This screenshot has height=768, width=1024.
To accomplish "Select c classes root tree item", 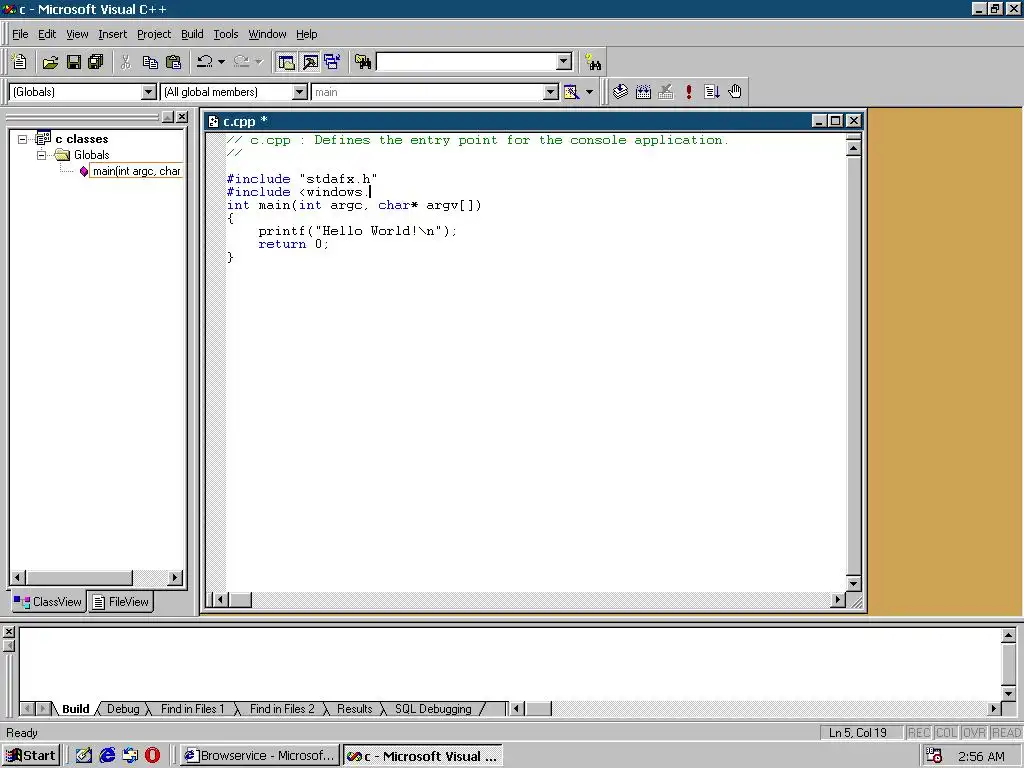I will point(82,139).
